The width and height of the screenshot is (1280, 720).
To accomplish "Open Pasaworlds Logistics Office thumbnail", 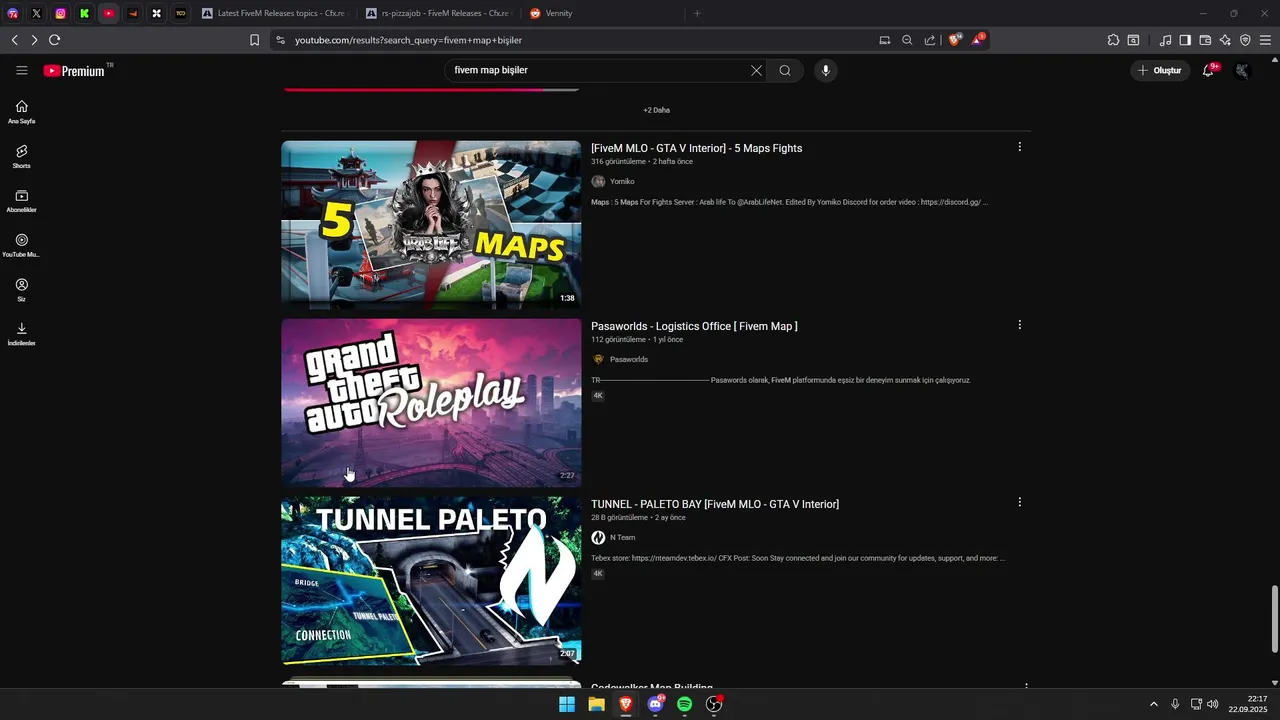I will tap(431, 403).
